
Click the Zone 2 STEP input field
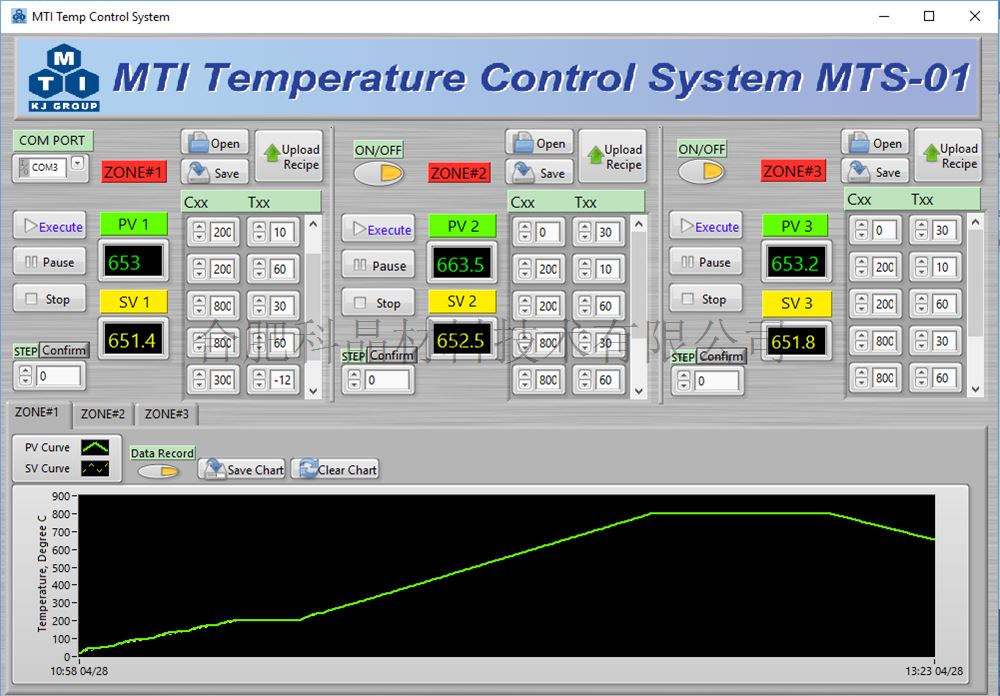point(386,380)
